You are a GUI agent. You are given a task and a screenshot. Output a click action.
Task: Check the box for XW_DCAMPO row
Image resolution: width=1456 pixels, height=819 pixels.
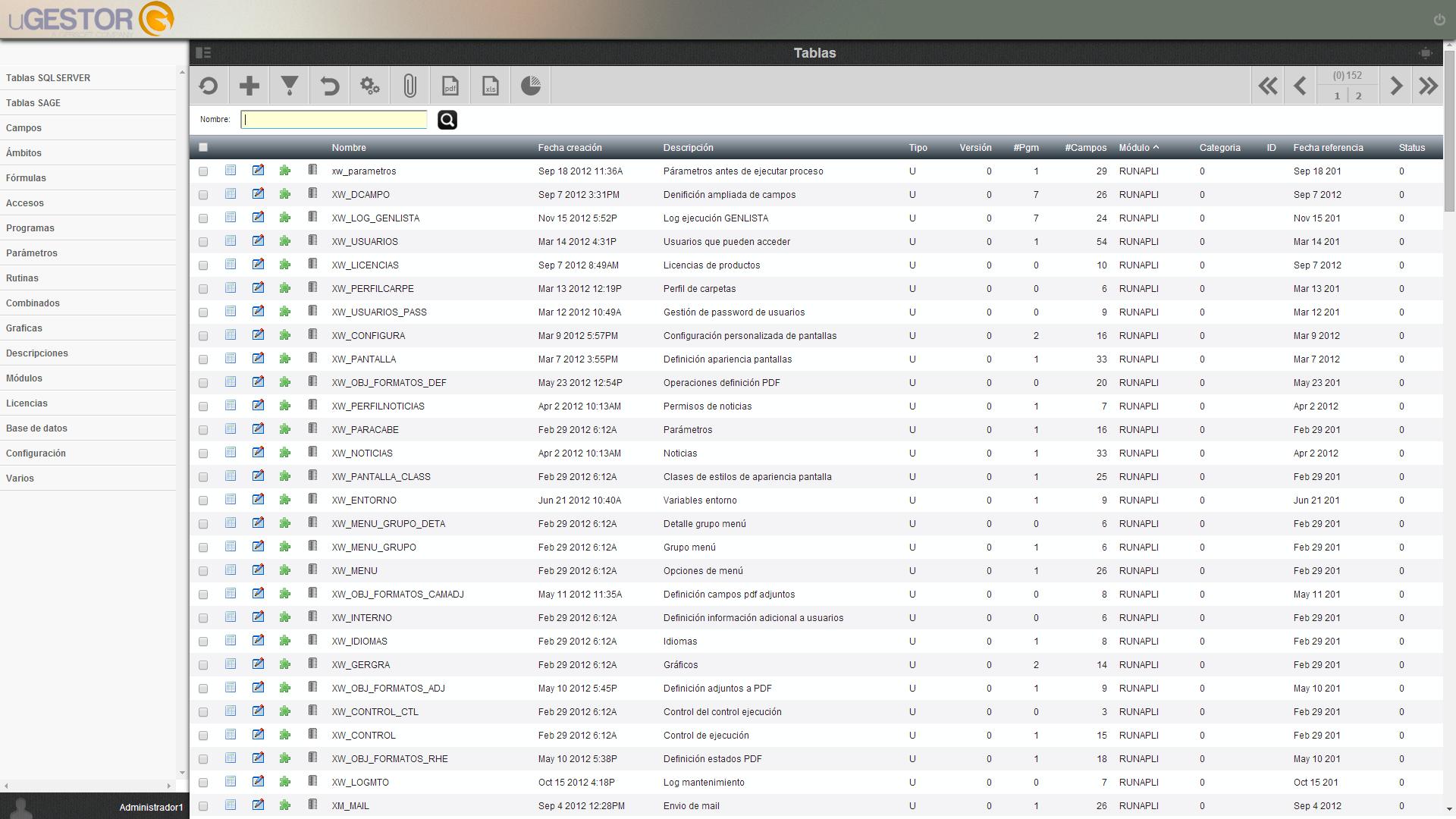click(202, 195)
